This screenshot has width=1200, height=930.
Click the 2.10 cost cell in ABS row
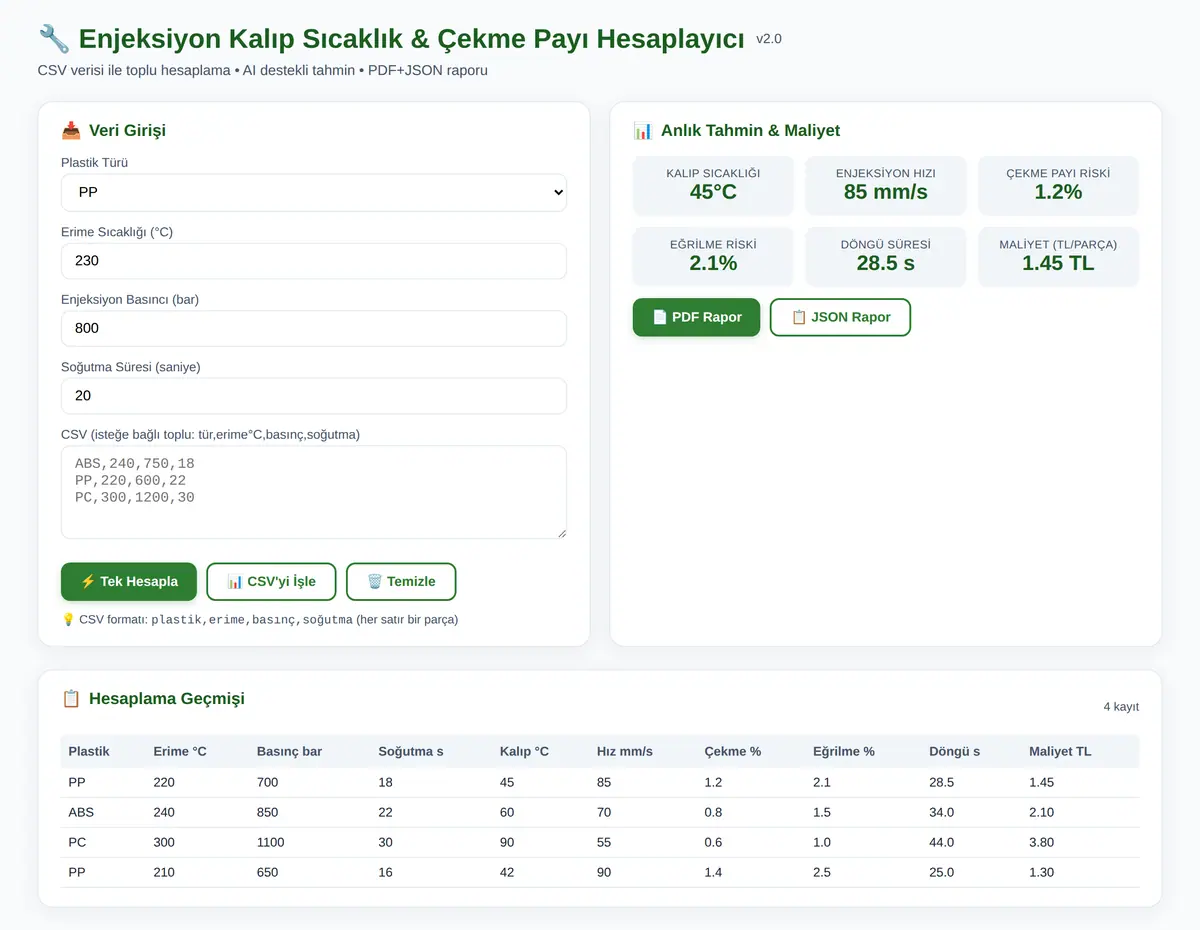[x=1041, y=812]
